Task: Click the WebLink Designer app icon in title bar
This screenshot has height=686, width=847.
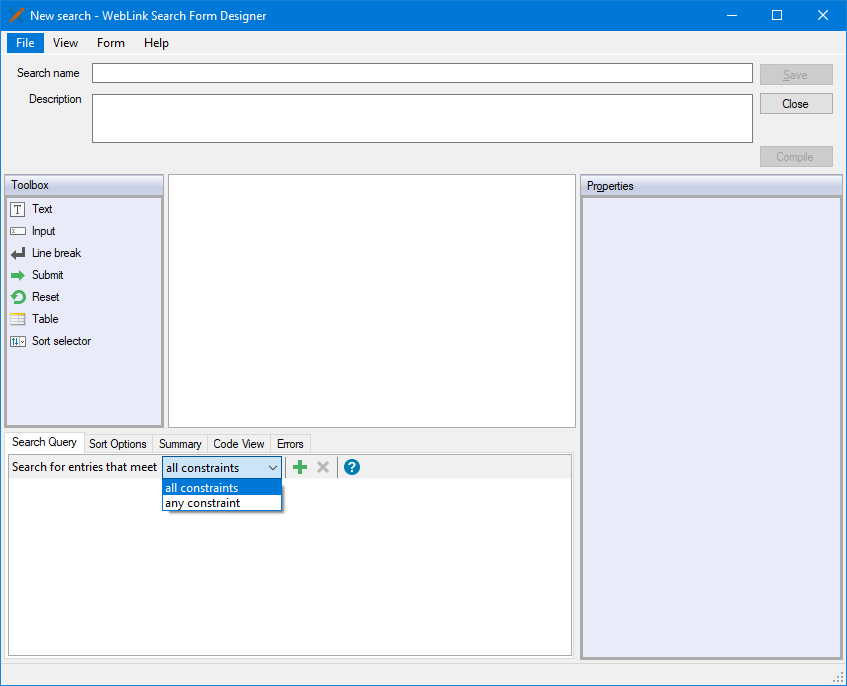Action: click(x=16, y=15)
